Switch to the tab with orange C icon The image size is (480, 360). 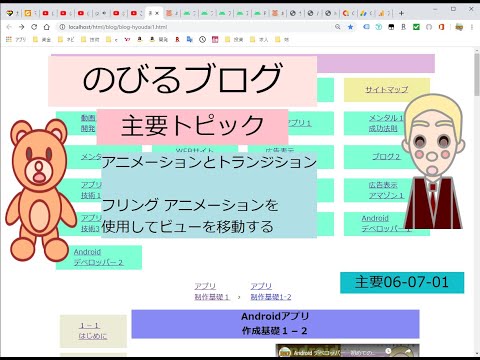348,13
